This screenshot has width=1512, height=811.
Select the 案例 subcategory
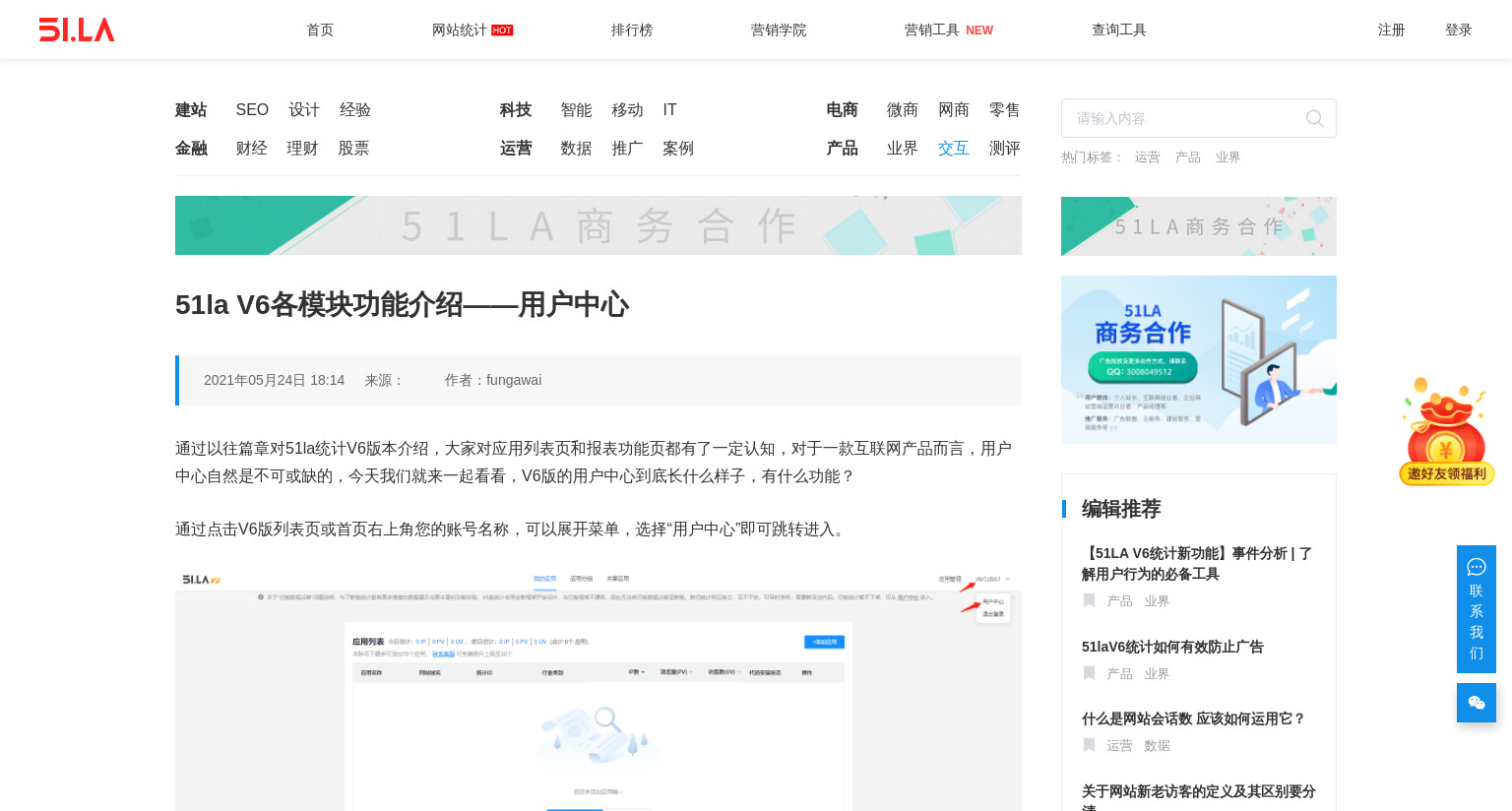[x=678, y=148]
